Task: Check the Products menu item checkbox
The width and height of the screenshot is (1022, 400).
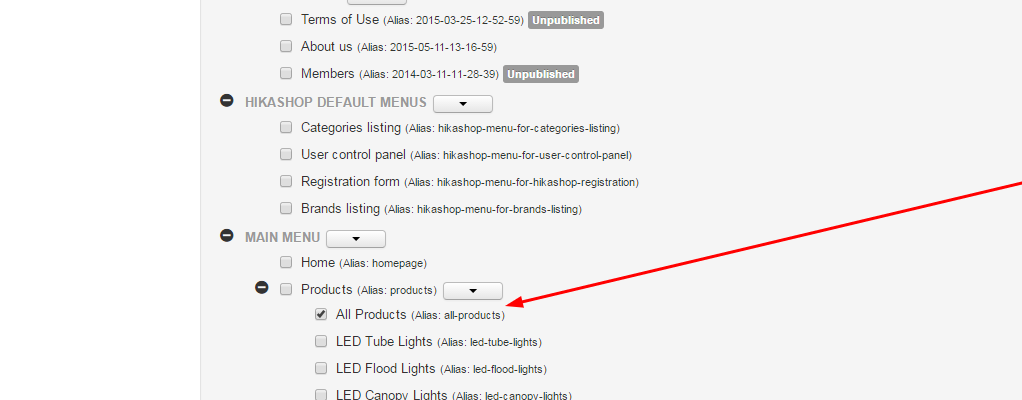Action: coord(286,289)
